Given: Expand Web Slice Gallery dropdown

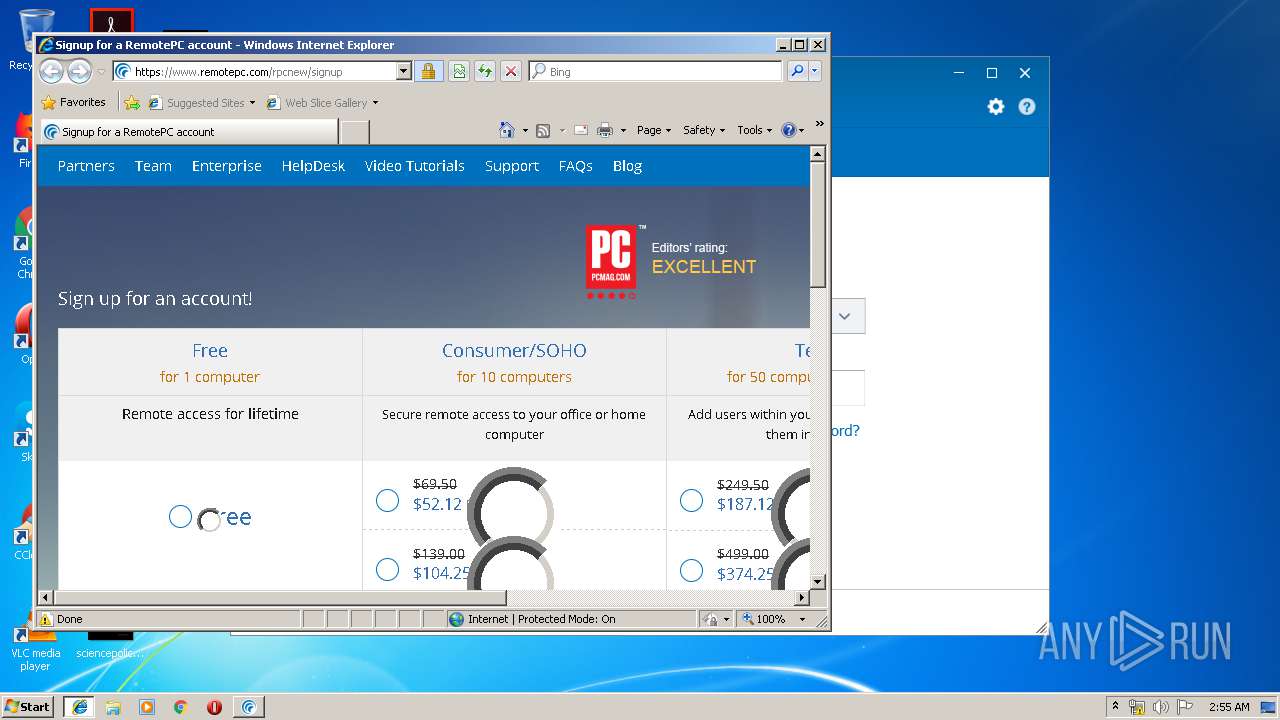Looking at the screenshot, I should point(375,102).
